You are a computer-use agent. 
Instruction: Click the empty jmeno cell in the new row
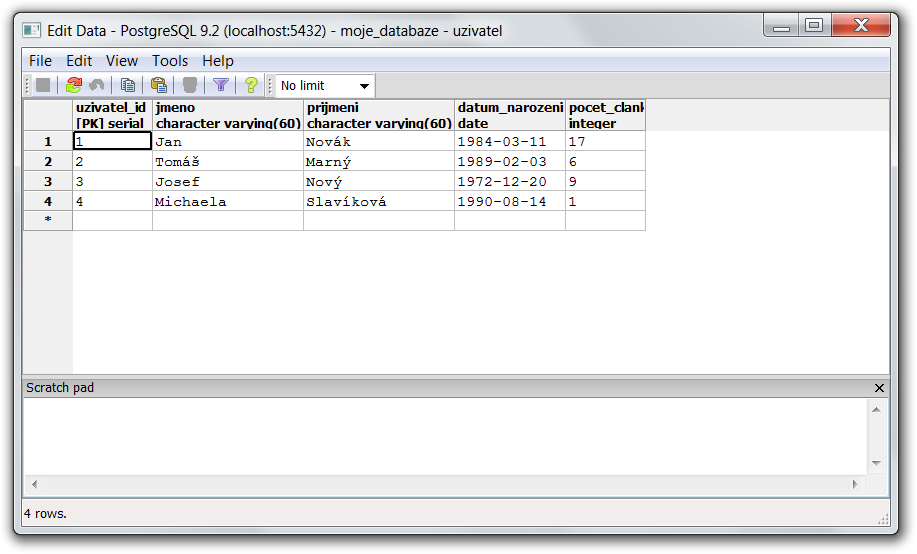pyautogui.click(x=228, y=221)
